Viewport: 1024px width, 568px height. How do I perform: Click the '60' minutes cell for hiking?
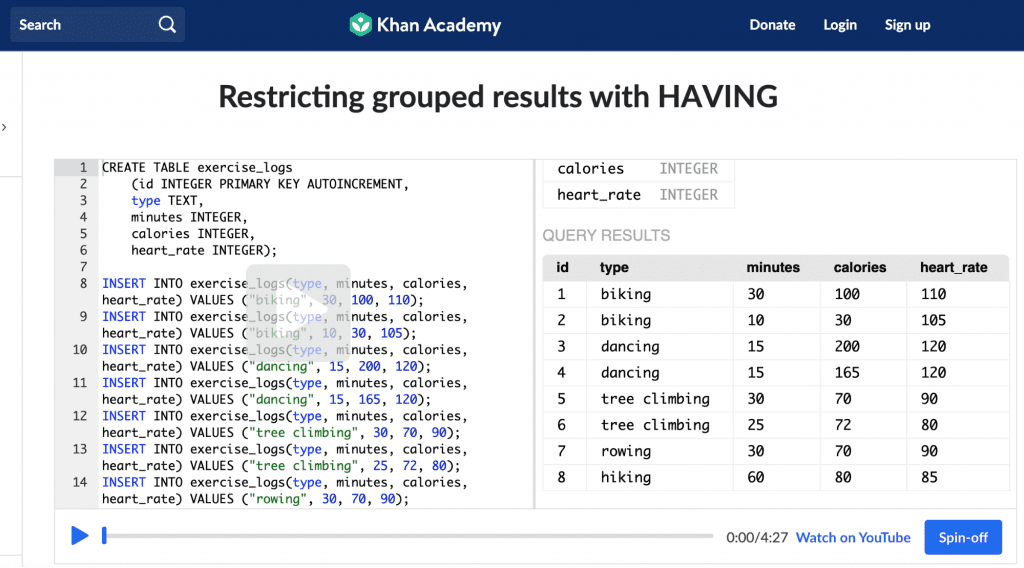click(756, 477)
